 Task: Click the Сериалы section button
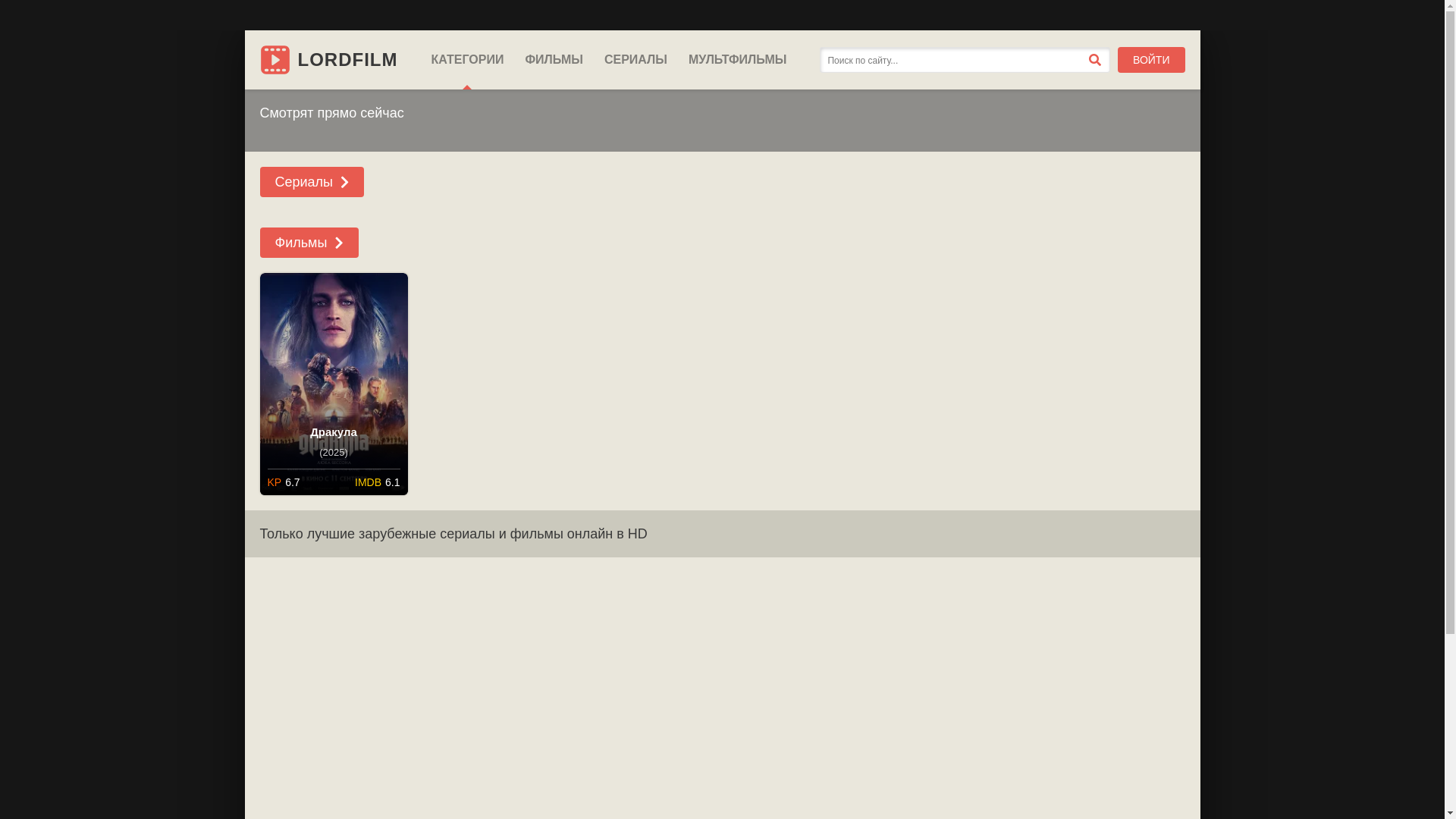click(304, 182)
